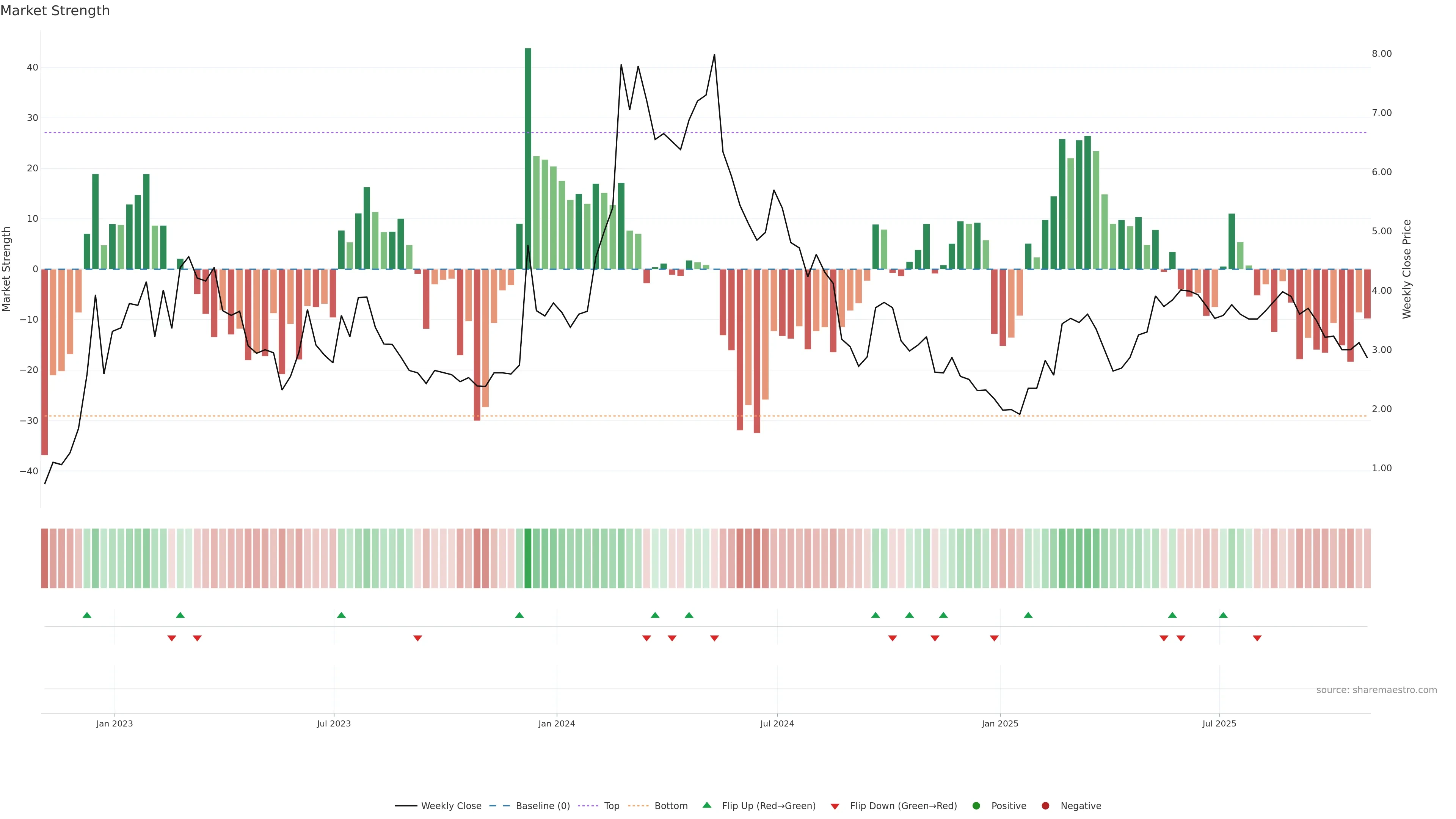Click the Flip Up green triangle legend icon
This screenshot has width=1456, height=819.
point(706,805)
